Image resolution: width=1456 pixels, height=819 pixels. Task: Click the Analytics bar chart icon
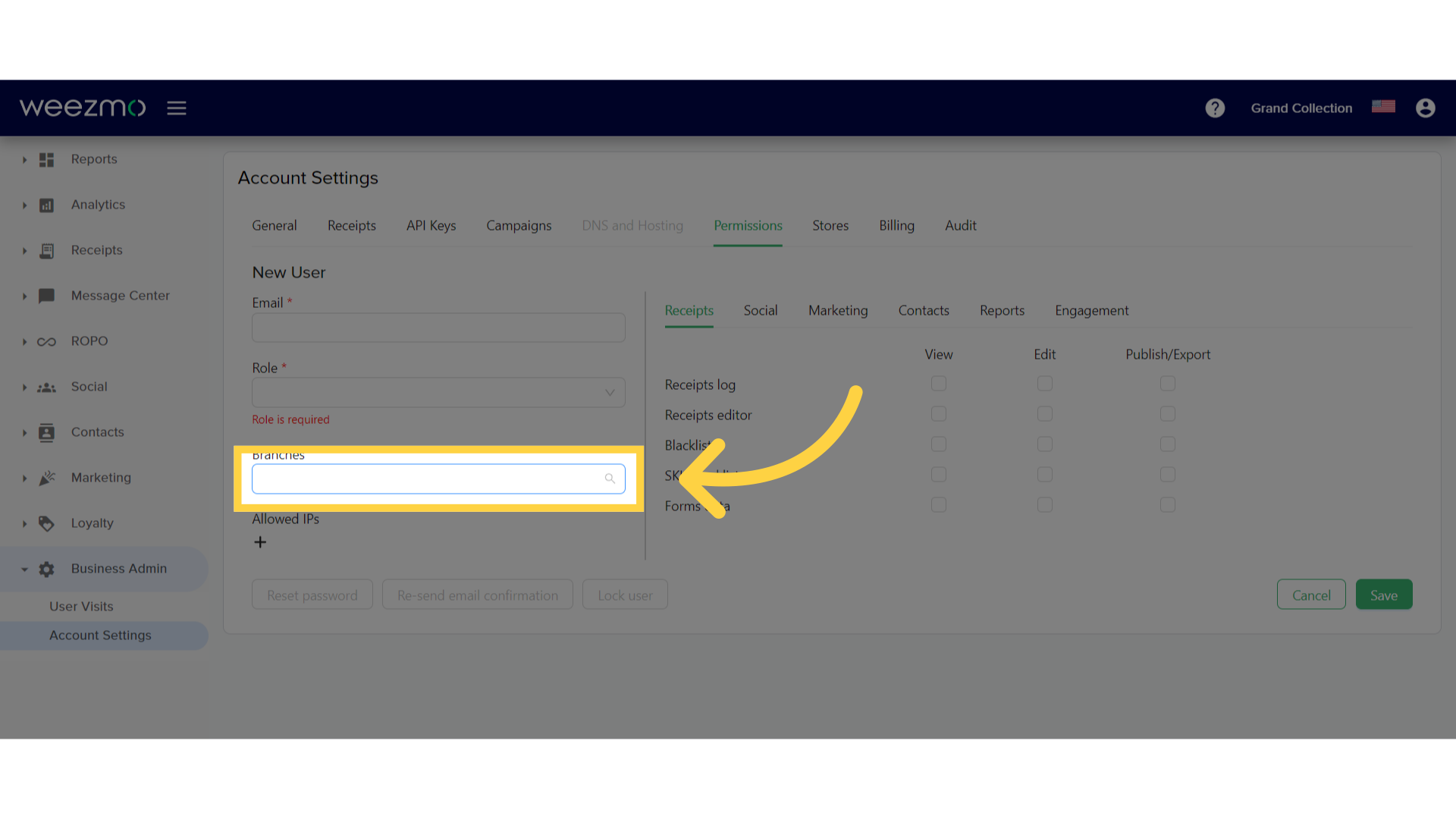click(46, 205)
